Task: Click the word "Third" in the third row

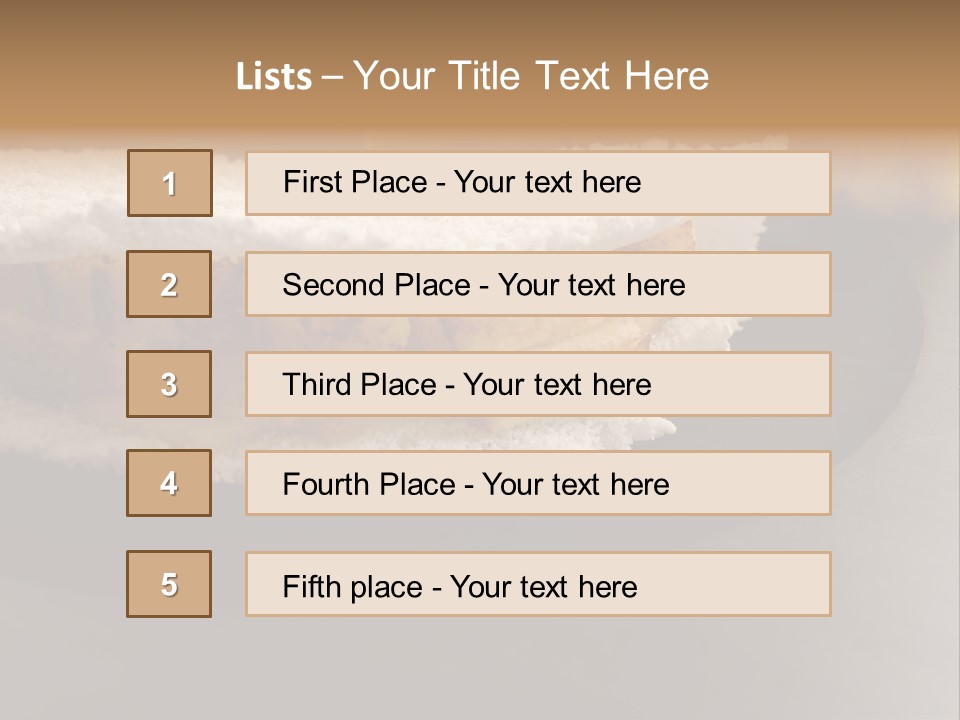Action: point(314,385)
